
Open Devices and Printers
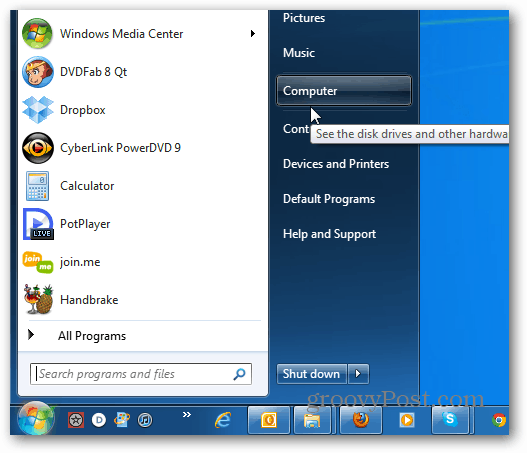(336, 164)
